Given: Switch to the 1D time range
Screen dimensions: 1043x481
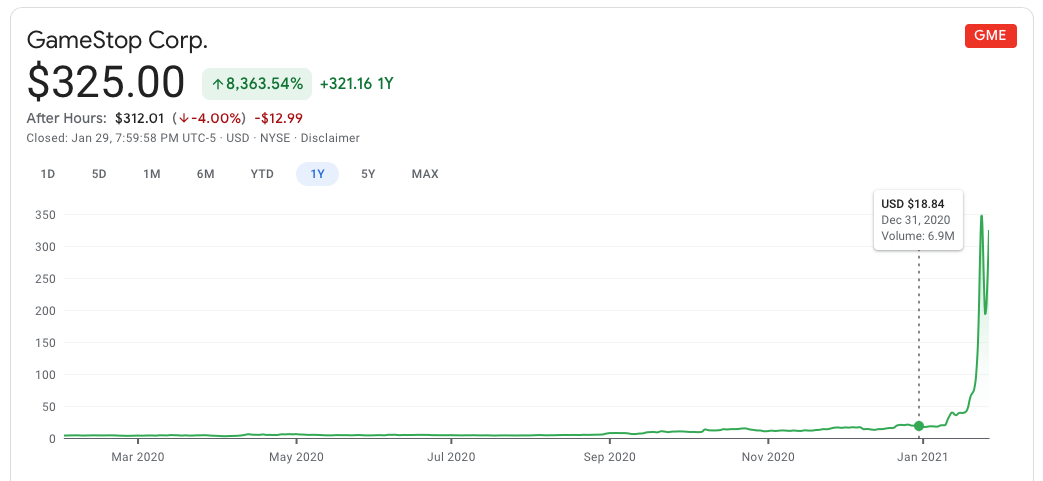Looking at the screenshot, I should point(47,174).
